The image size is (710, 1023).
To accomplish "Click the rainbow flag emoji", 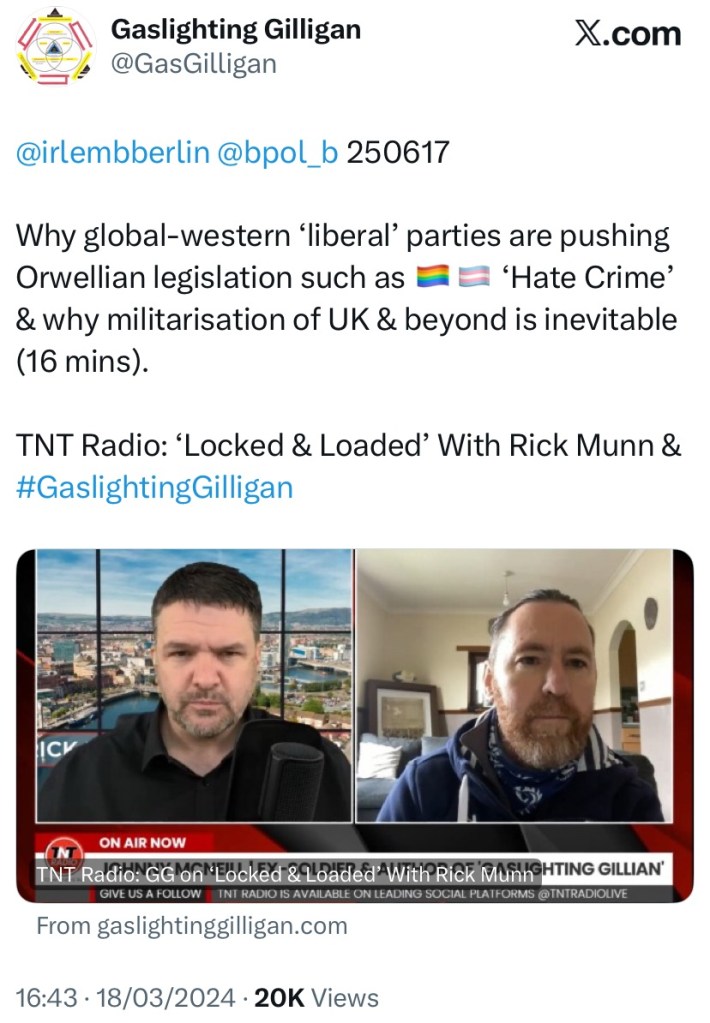I will tap(433, 277).
